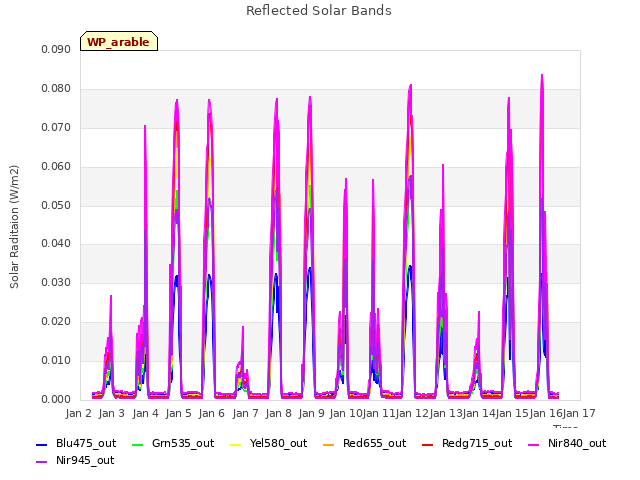Select the Grn535_out legend label
Screen dimensions: 640x480
point(183,444)
